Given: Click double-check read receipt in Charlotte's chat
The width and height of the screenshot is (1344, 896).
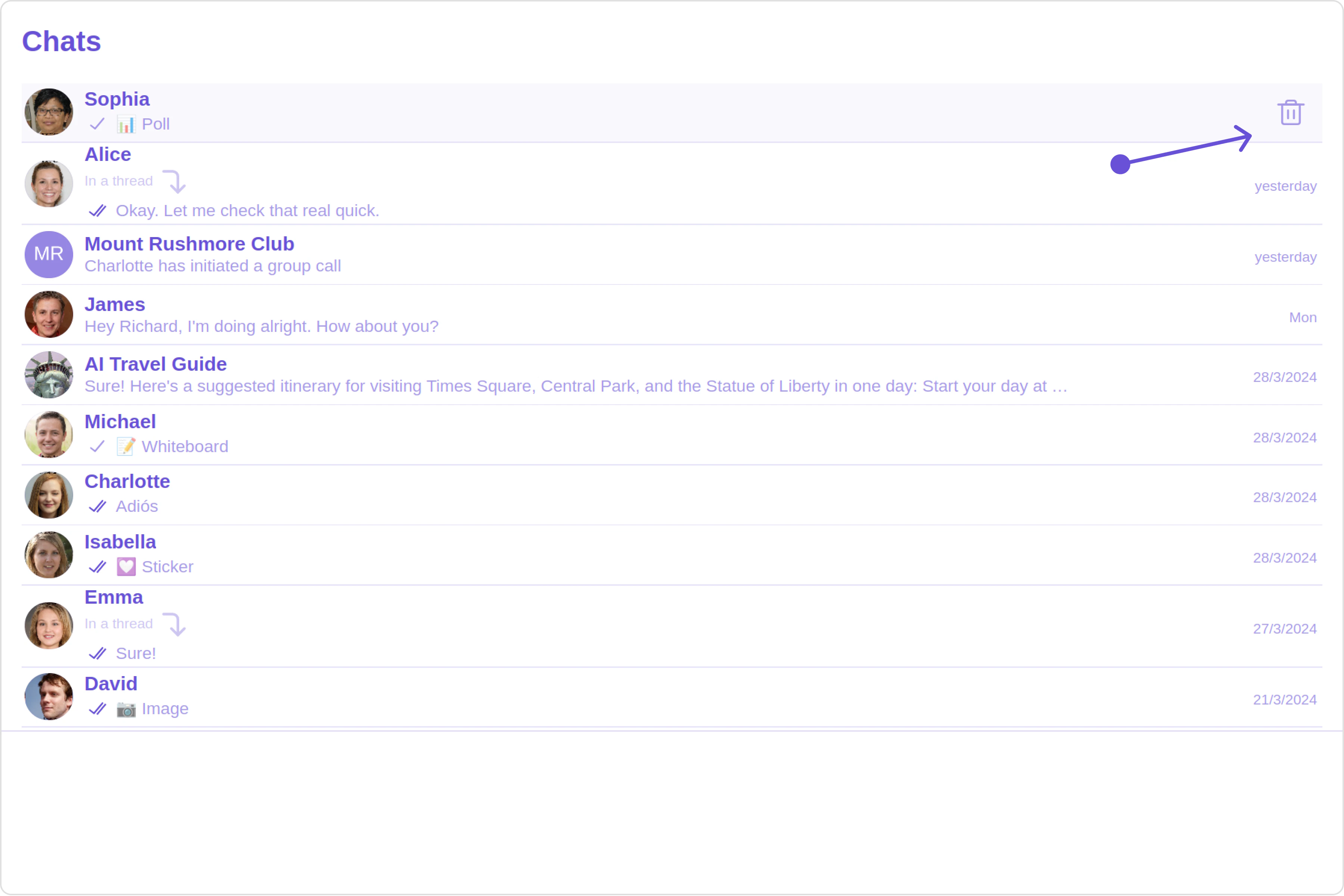Looking at the screenshot, I should pos(98,507).
